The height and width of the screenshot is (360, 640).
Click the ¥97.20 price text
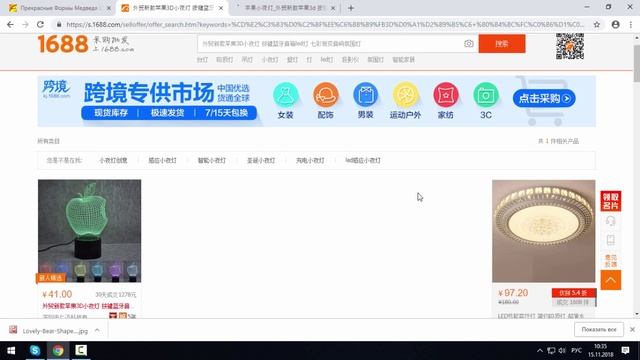click(513, 293)
